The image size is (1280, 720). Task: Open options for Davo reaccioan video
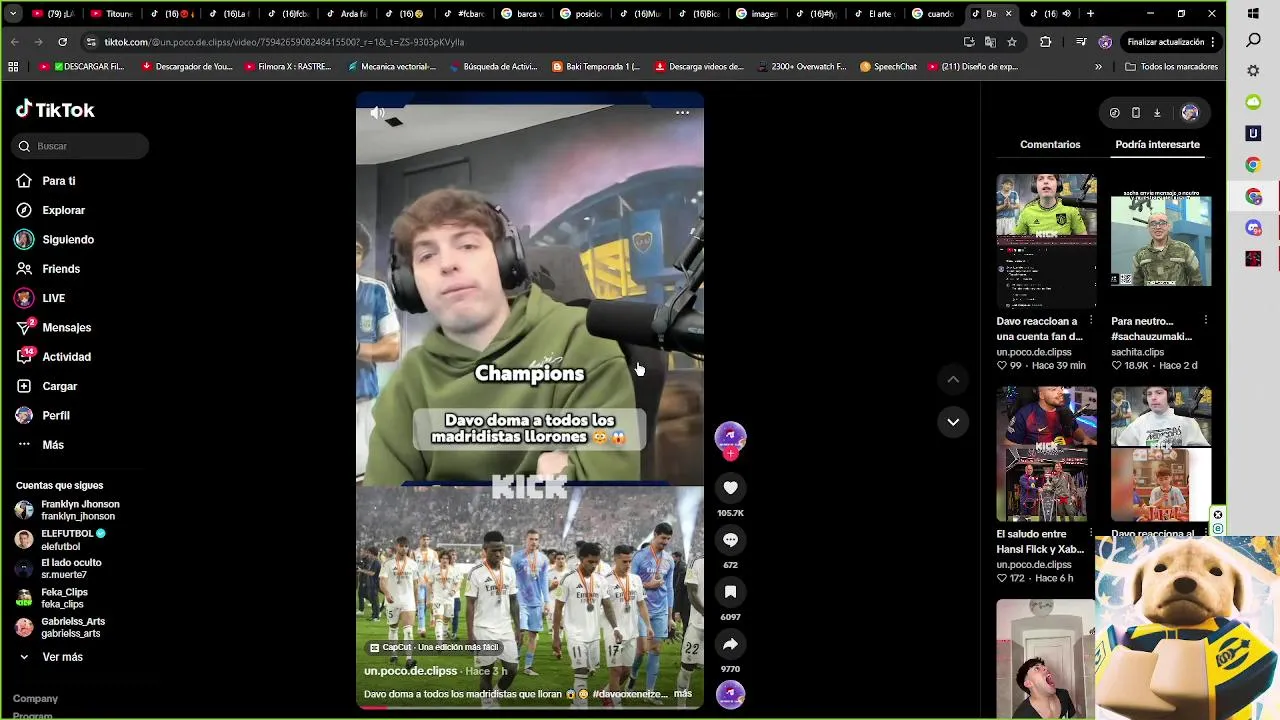(1091, 321)
